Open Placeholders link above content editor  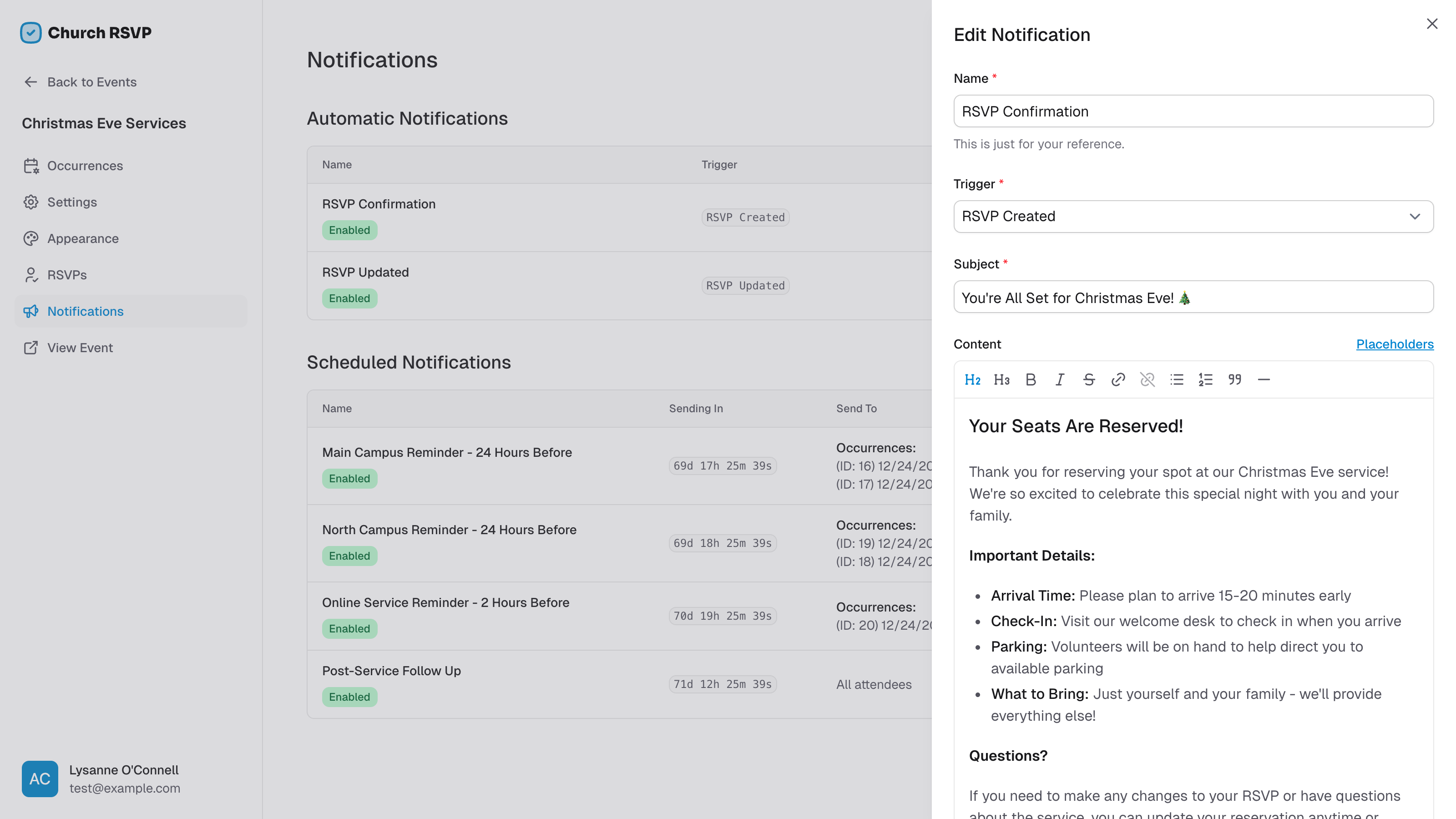click(1395, 344)
